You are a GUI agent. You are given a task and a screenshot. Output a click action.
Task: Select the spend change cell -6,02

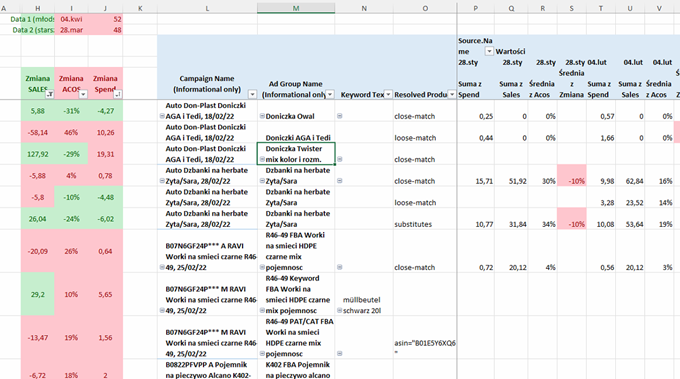pos(105,219)
